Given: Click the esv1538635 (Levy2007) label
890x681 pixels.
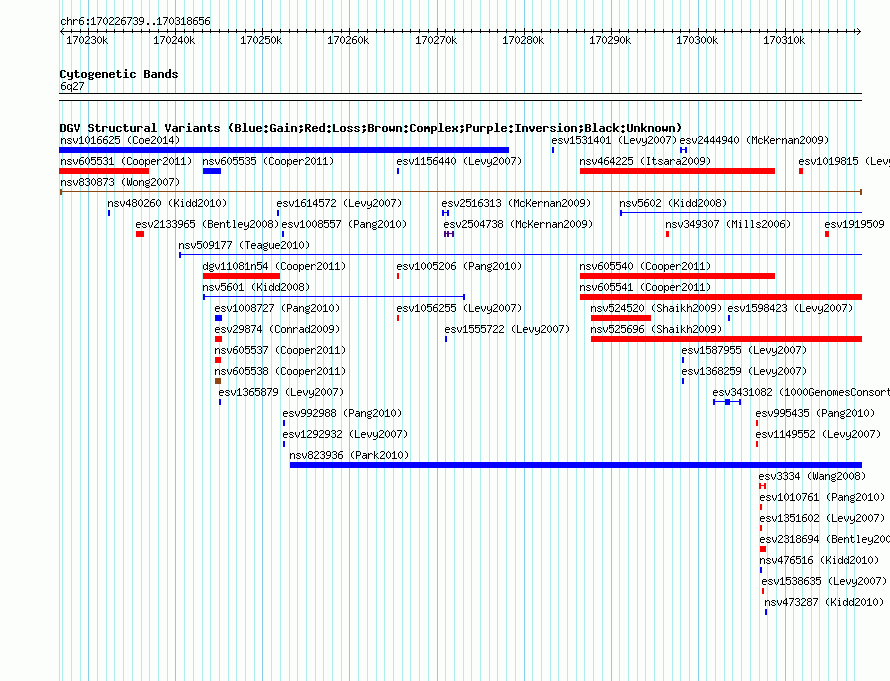Looking at the screenshot, I should [824, 581].
